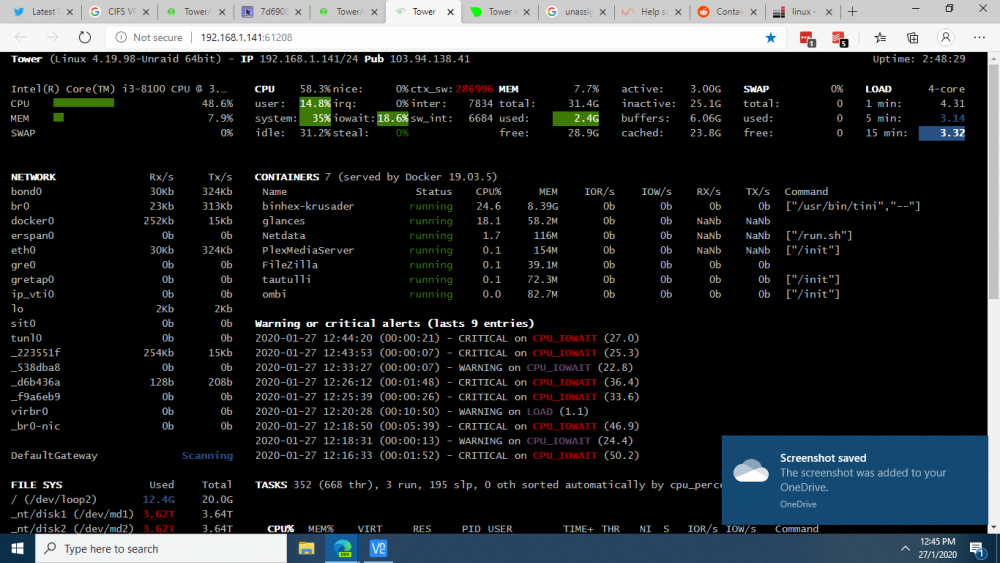Open the red extension icon with badge 1
The height and width of the screenshot is (563, 1000).
pyautogui.click(x=807, y=39)
